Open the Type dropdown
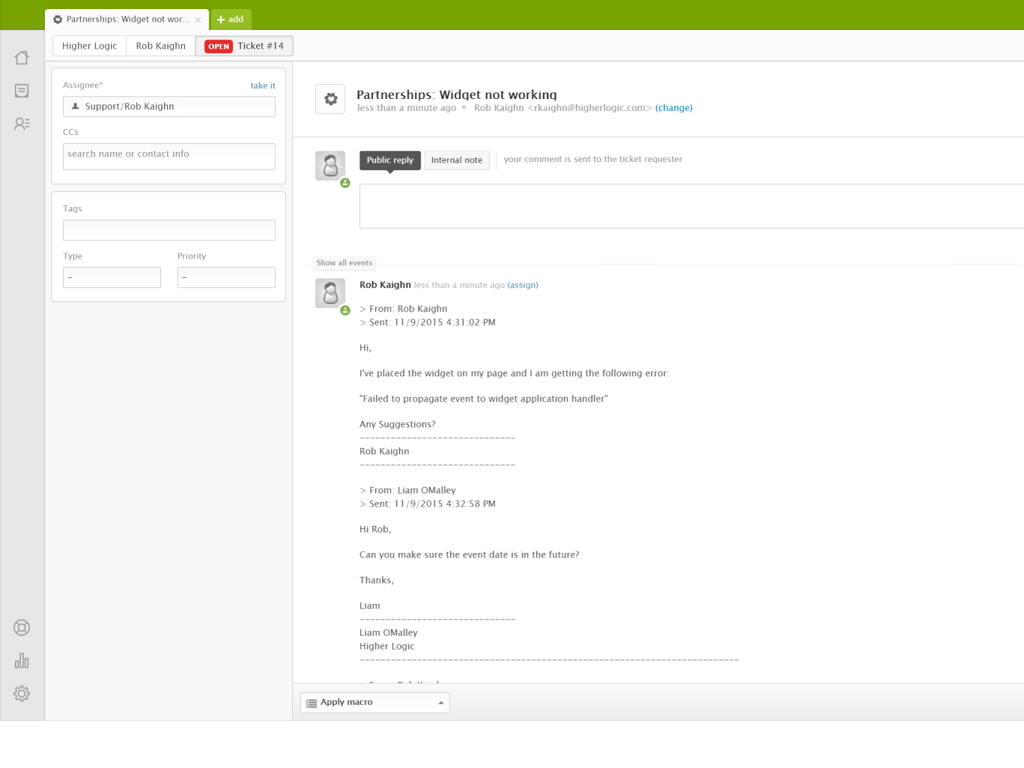Screen dimensions: 1024x768 pyautogui.click(x=111, y=277)
